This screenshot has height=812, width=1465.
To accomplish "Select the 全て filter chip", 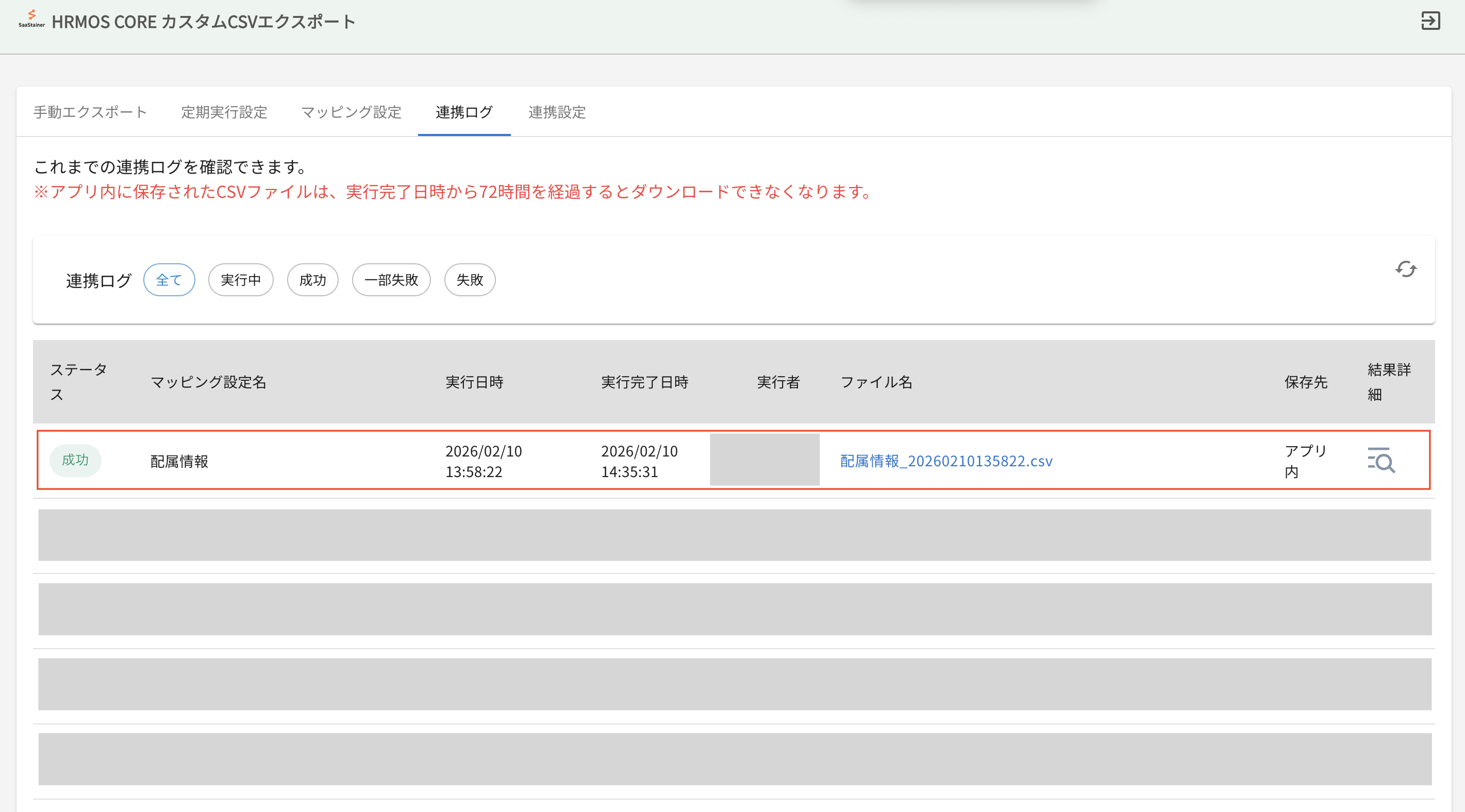I will [169, 280].
